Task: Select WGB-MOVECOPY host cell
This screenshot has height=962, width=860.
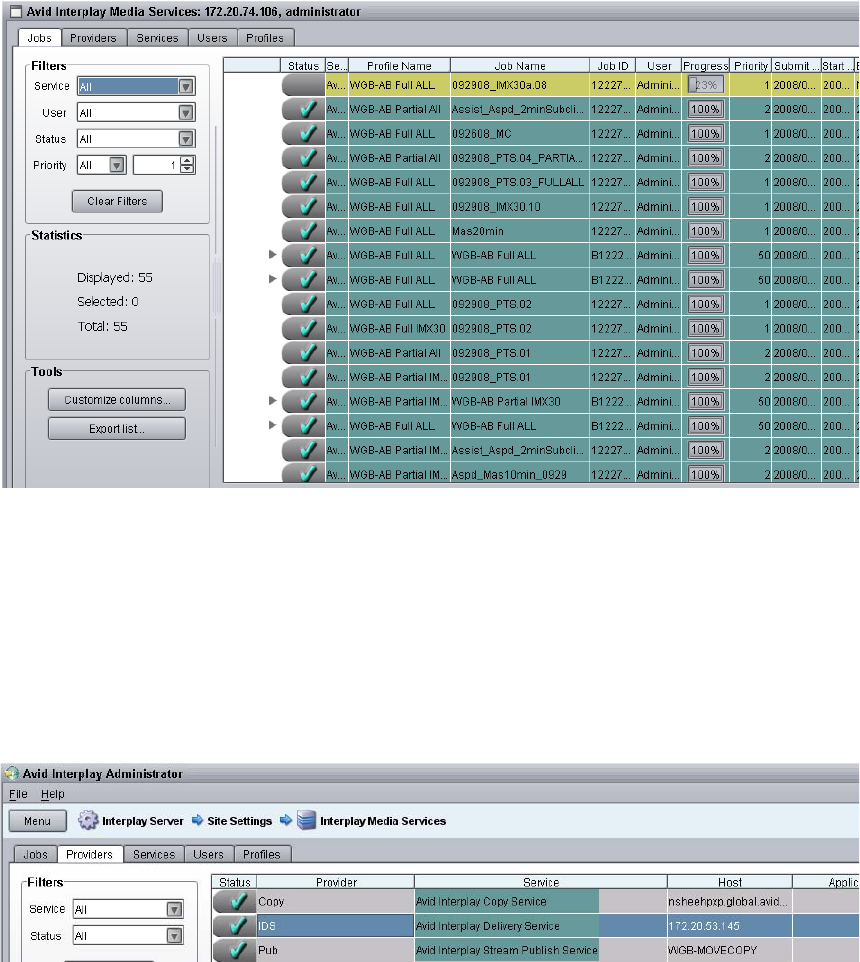Action: pyautogui.click(x=729, y=950)
